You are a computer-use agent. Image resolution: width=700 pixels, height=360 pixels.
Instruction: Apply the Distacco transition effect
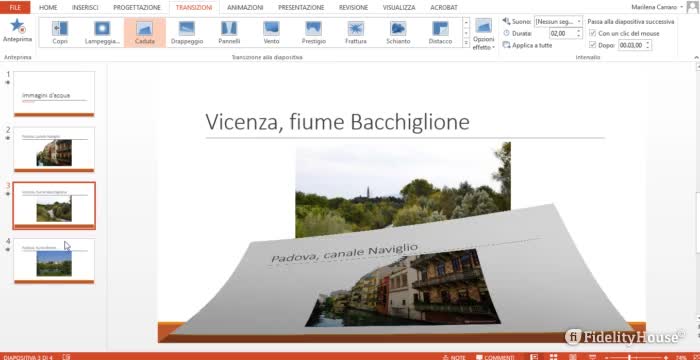pyautogui.click(x=440, y=32)
